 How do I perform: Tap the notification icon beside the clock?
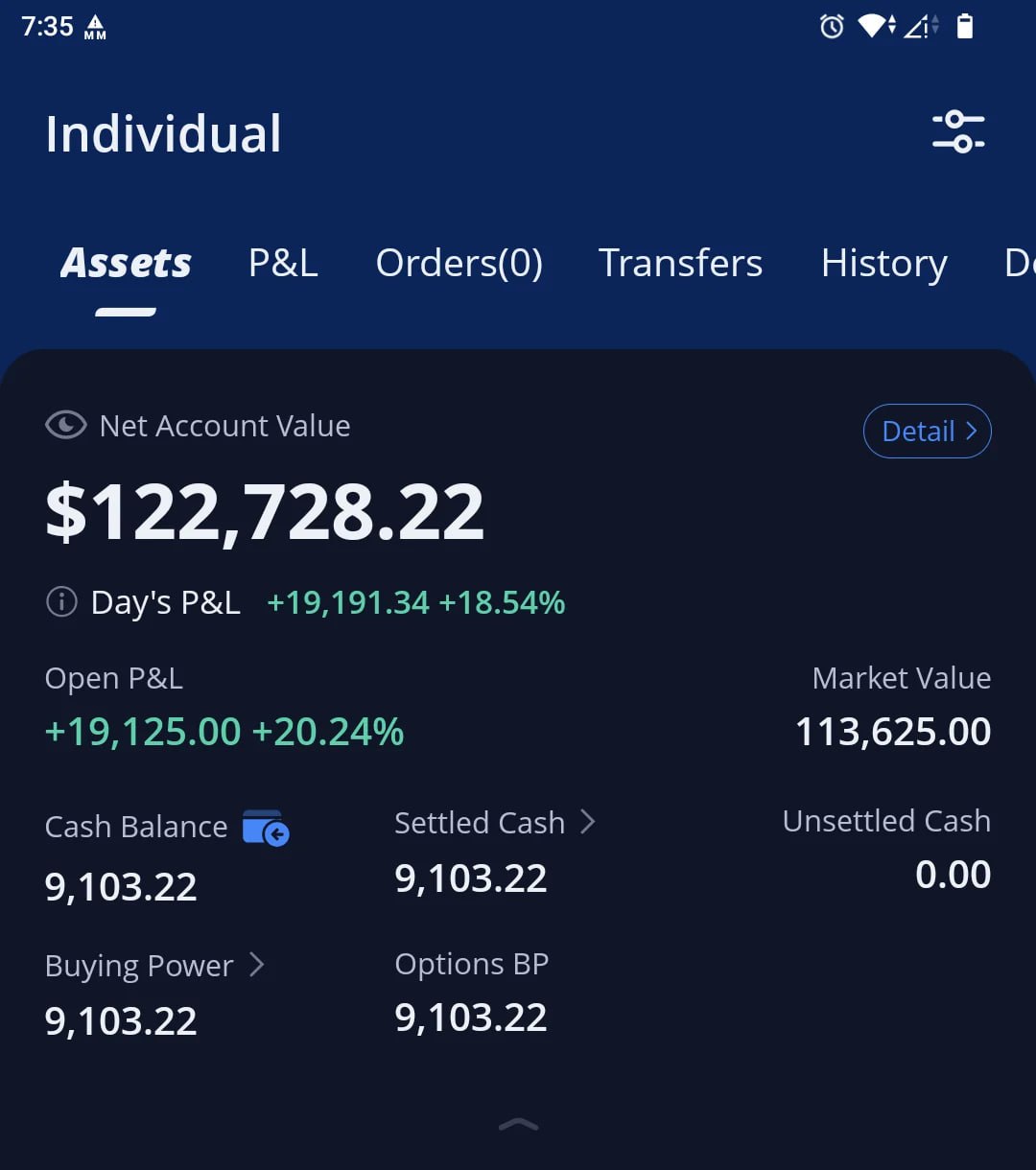[95, 28]
